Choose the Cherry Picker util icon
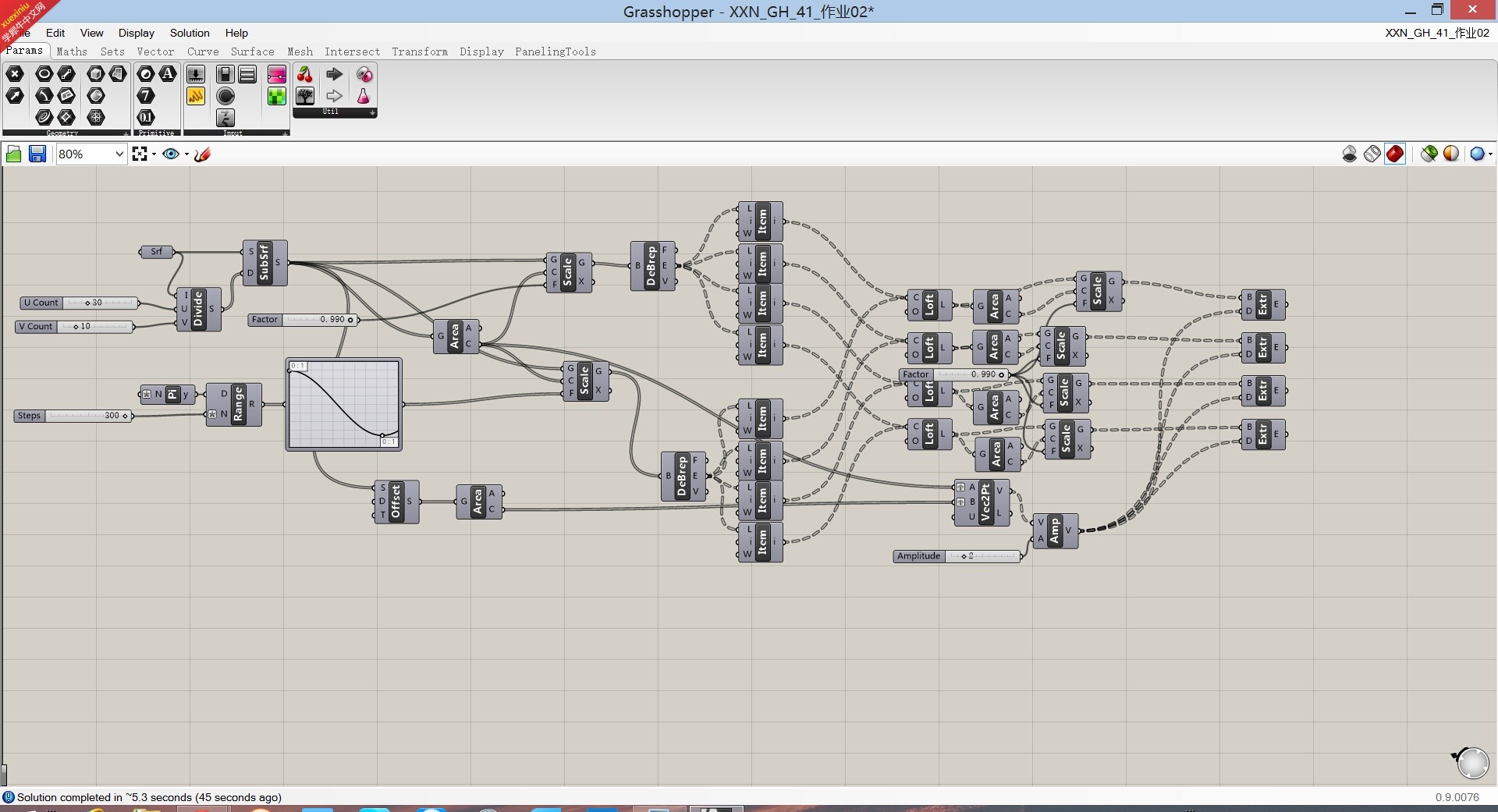This screenshot has width=1498, height=812. point(305,74)
